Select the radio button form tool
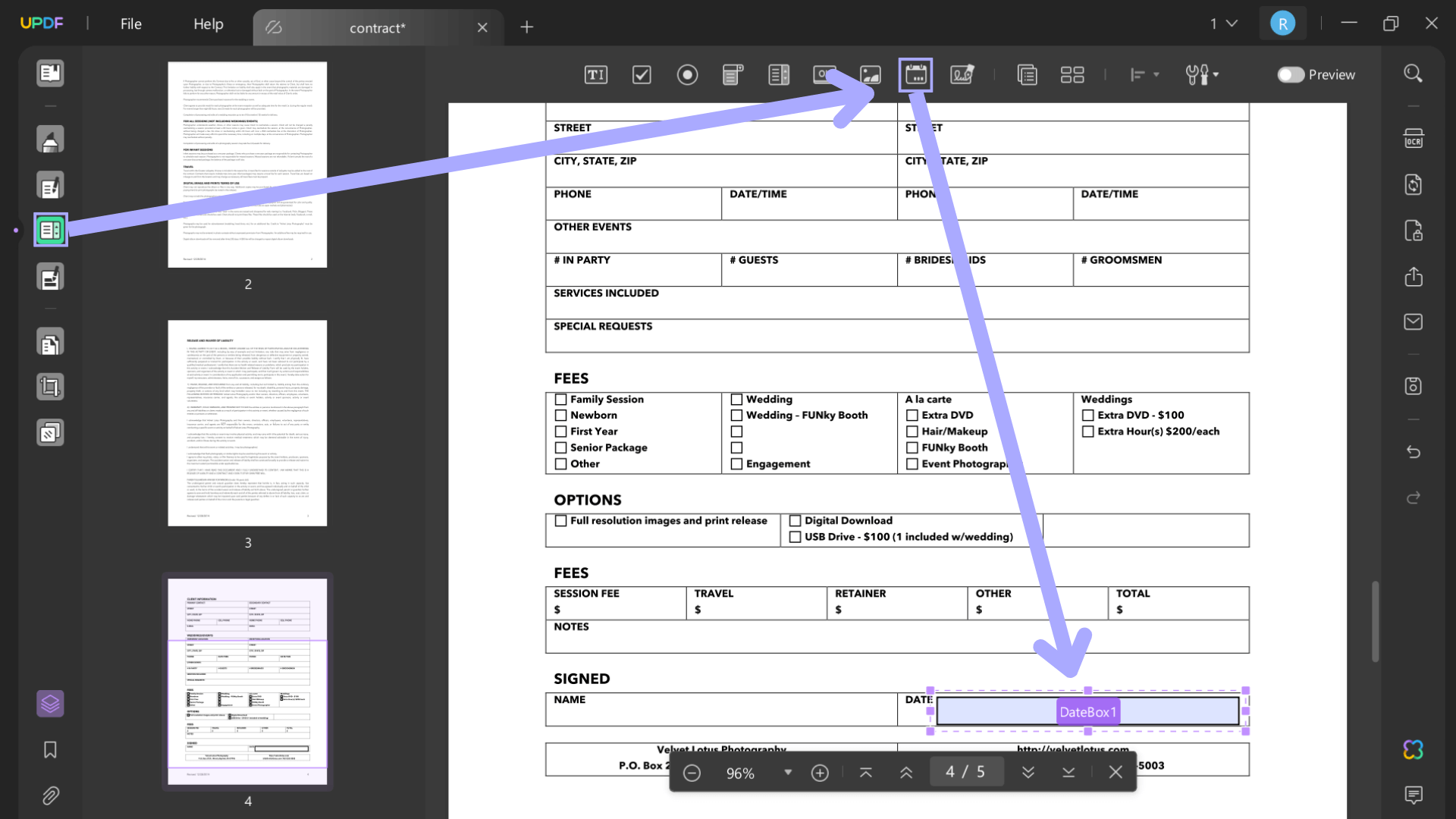 pyautogui.click(x=687, y=74)
